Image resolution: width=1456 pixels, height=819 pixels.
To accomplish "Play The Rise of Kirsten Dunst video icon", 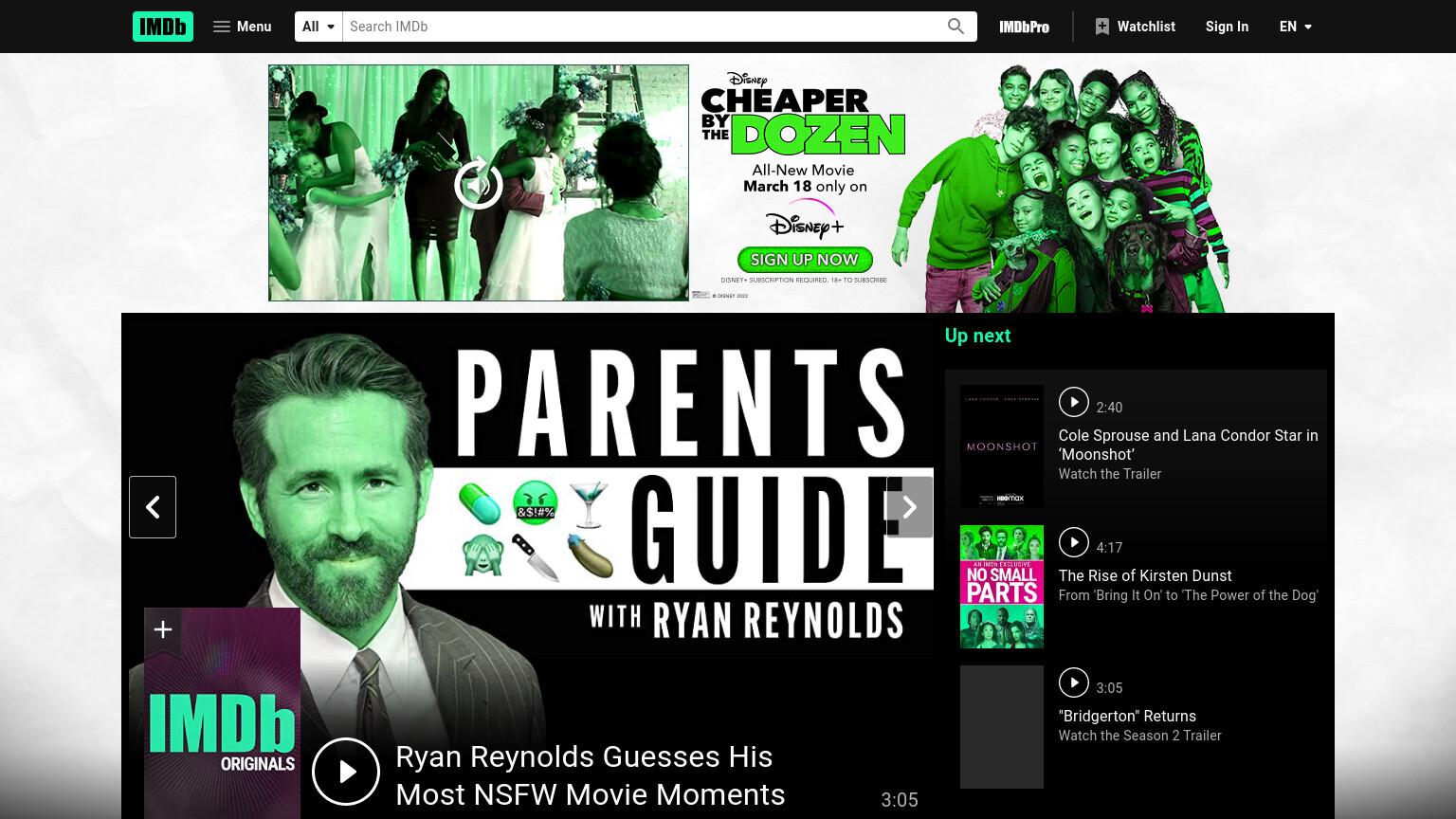I will (x=1073, y=542).
